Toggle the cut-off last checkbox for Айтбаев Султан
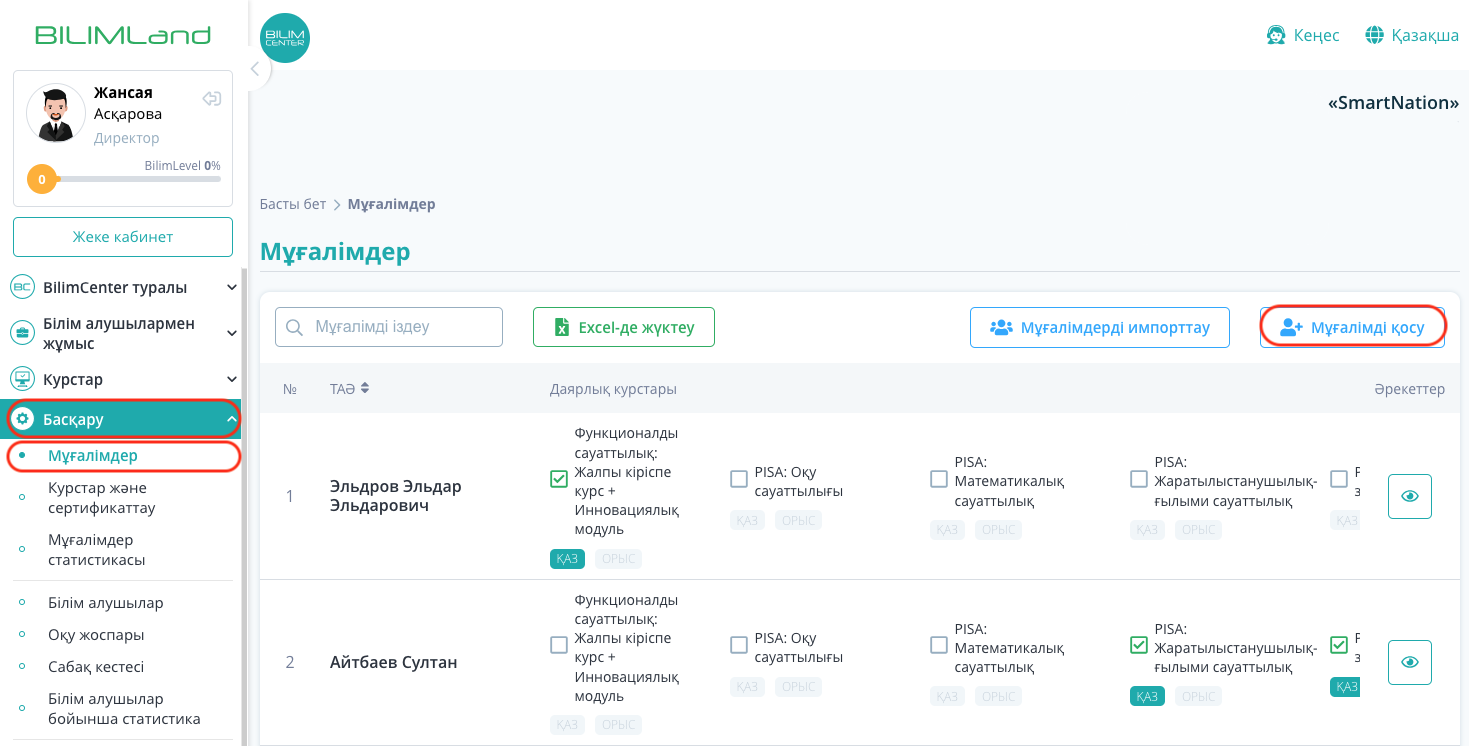This screenshot has width=1469, height=746. pos(1339,645)
